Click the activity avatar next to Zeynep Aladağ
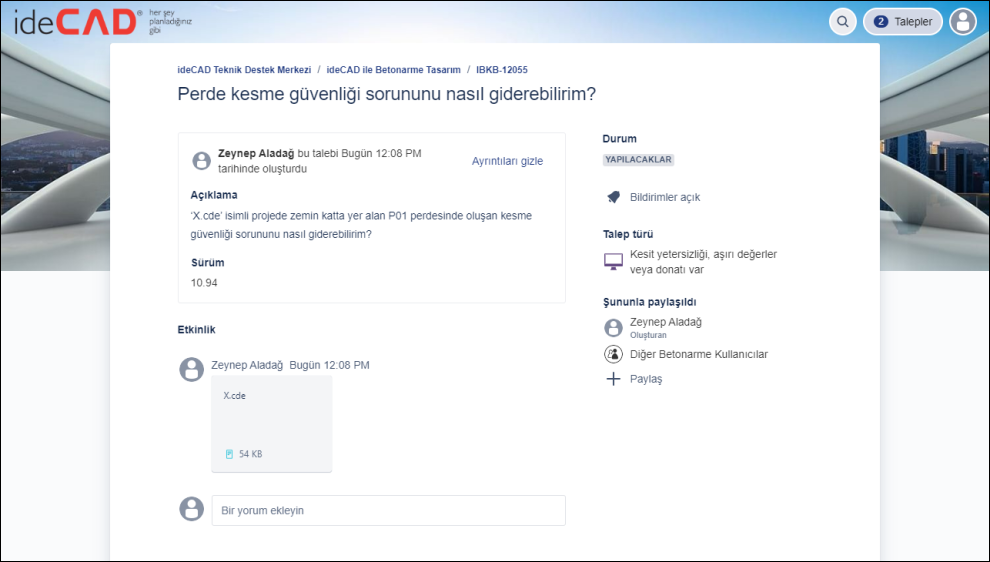Image resolution: width=990 pixels, height=562 pixels. (x=191, y=369)
